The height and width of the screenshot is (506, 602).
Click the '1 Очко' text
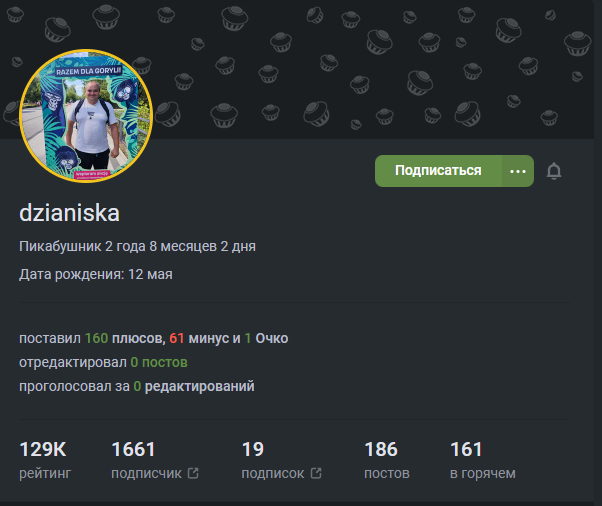(x=266, y=338)
